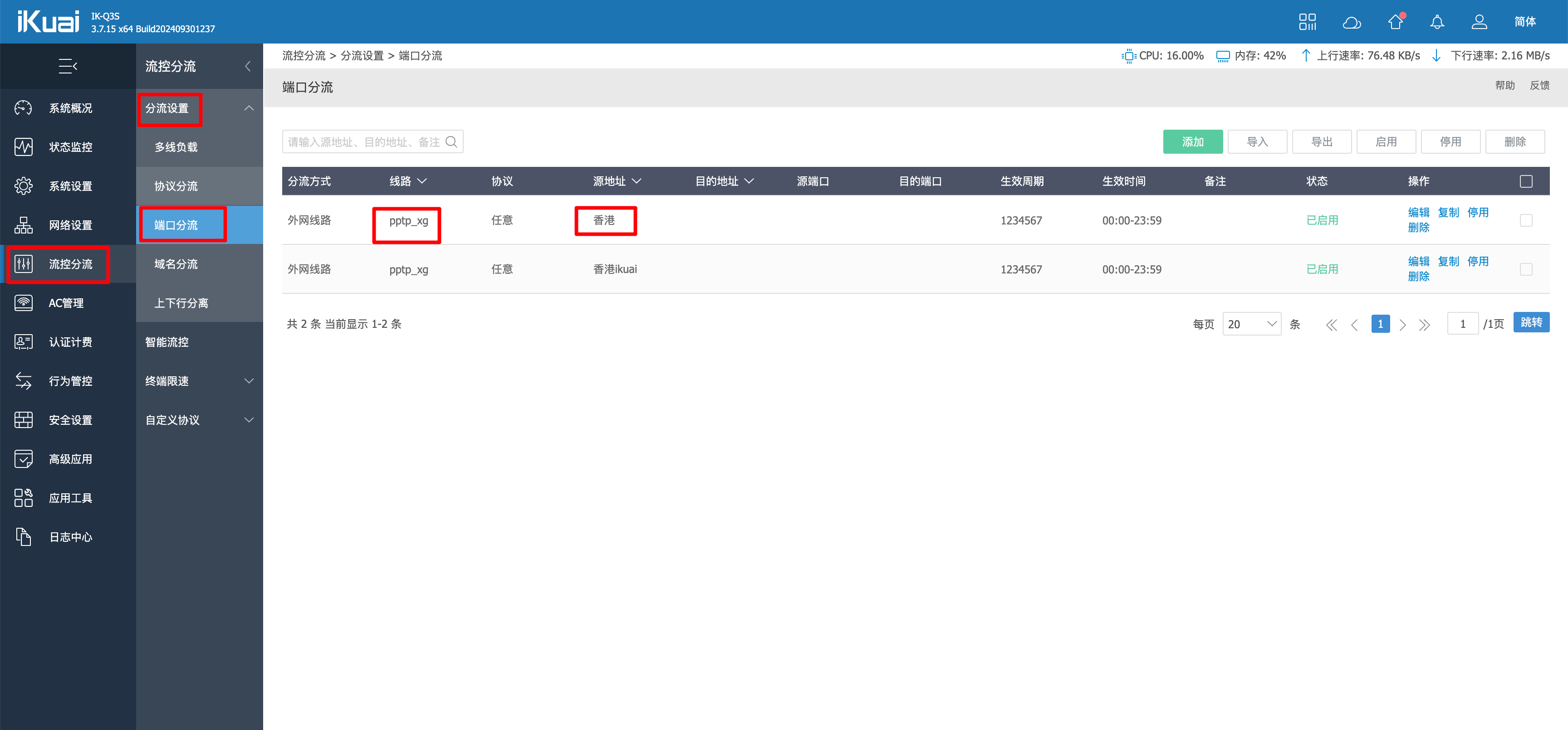
Task: Click the user account icon
Action: click(x=1479, y=22)
